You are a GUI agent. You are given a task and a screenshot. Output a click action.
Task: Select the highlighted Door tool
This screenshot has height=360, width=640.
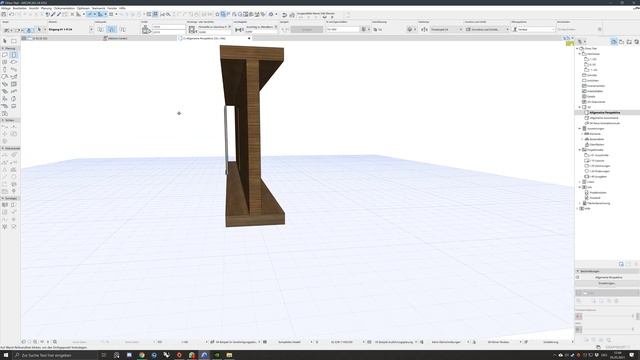[14, 55]
